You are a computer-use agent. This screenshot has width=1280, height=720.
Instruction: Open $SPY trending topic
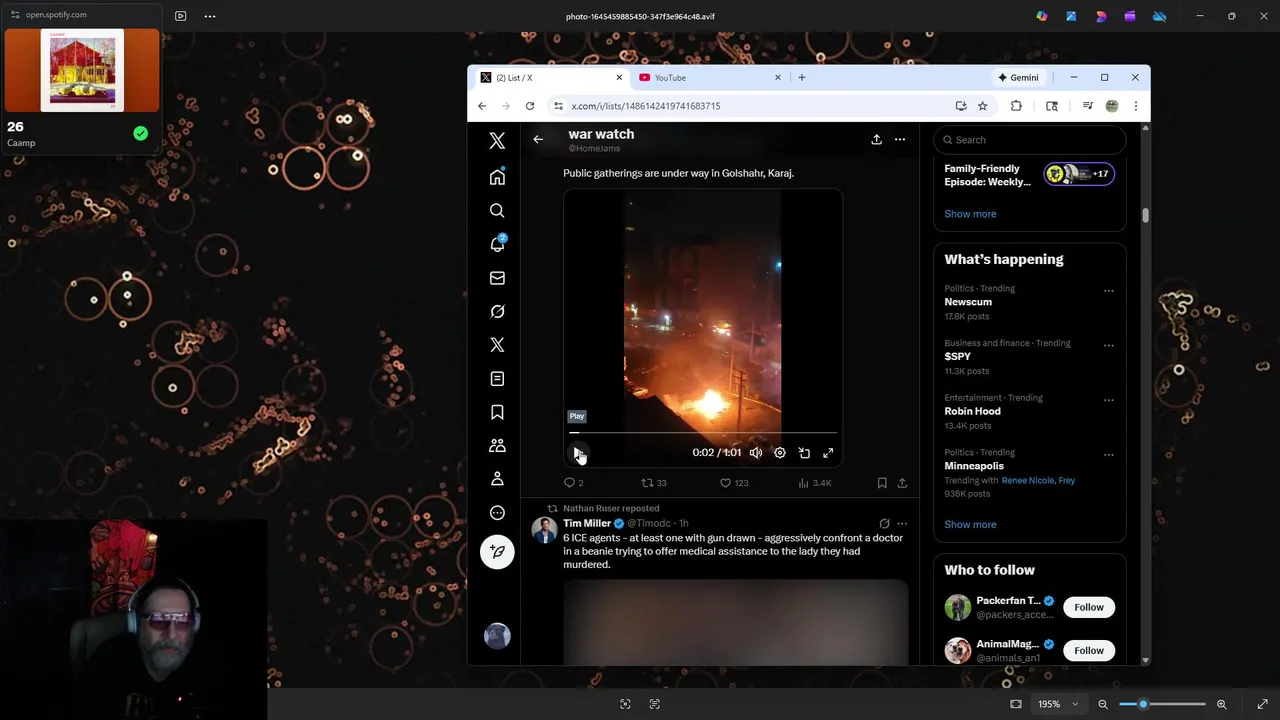(957, 356)
